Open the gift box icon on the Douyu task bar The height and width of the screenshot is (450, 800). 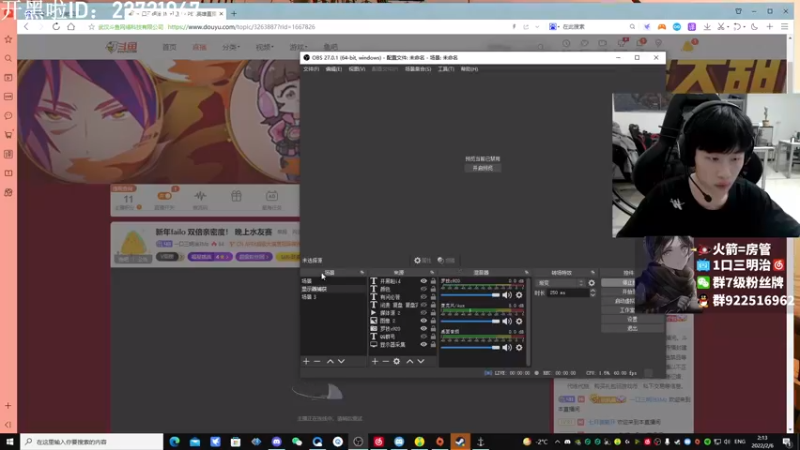click(236, 196)
